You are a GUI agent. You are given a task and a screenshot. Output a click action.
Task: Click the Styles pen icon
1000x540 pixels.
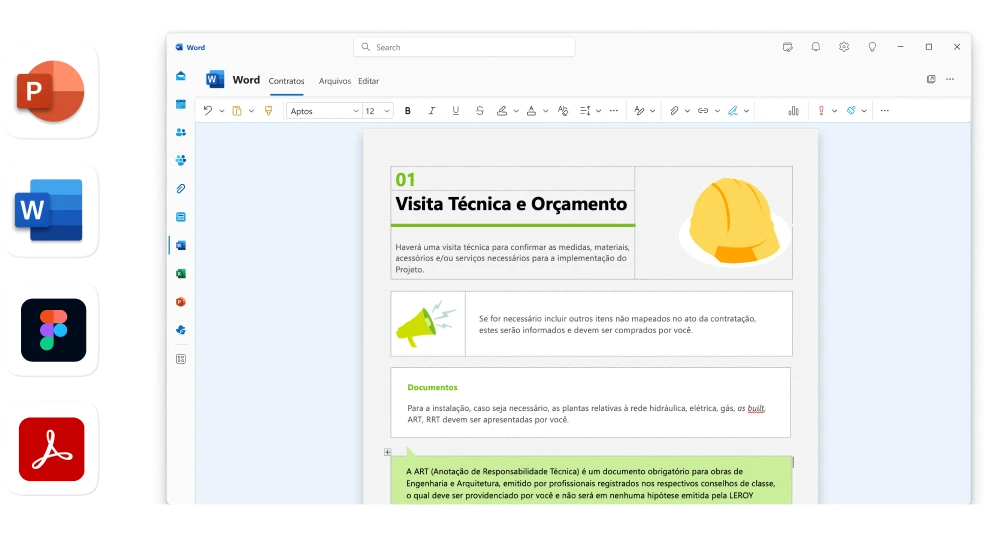(x=639, y=110)
